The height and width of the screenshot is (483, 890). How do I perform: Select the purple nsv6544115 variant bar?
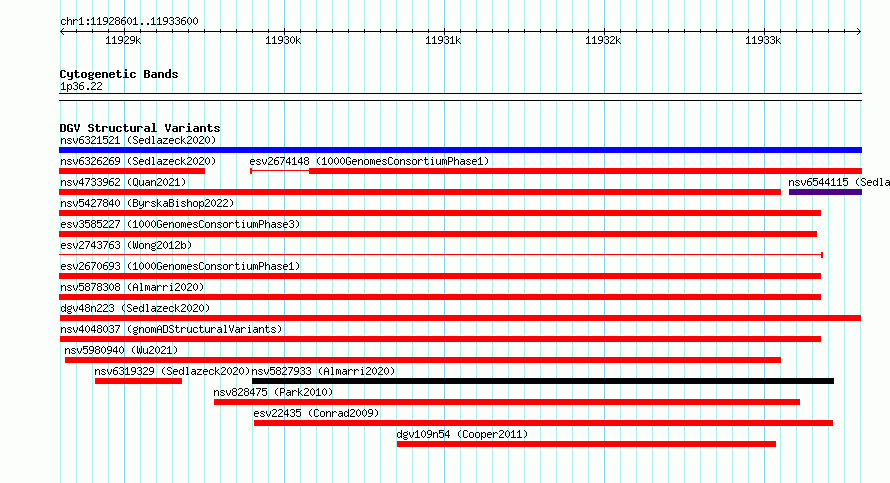click(x=825, y=192)
